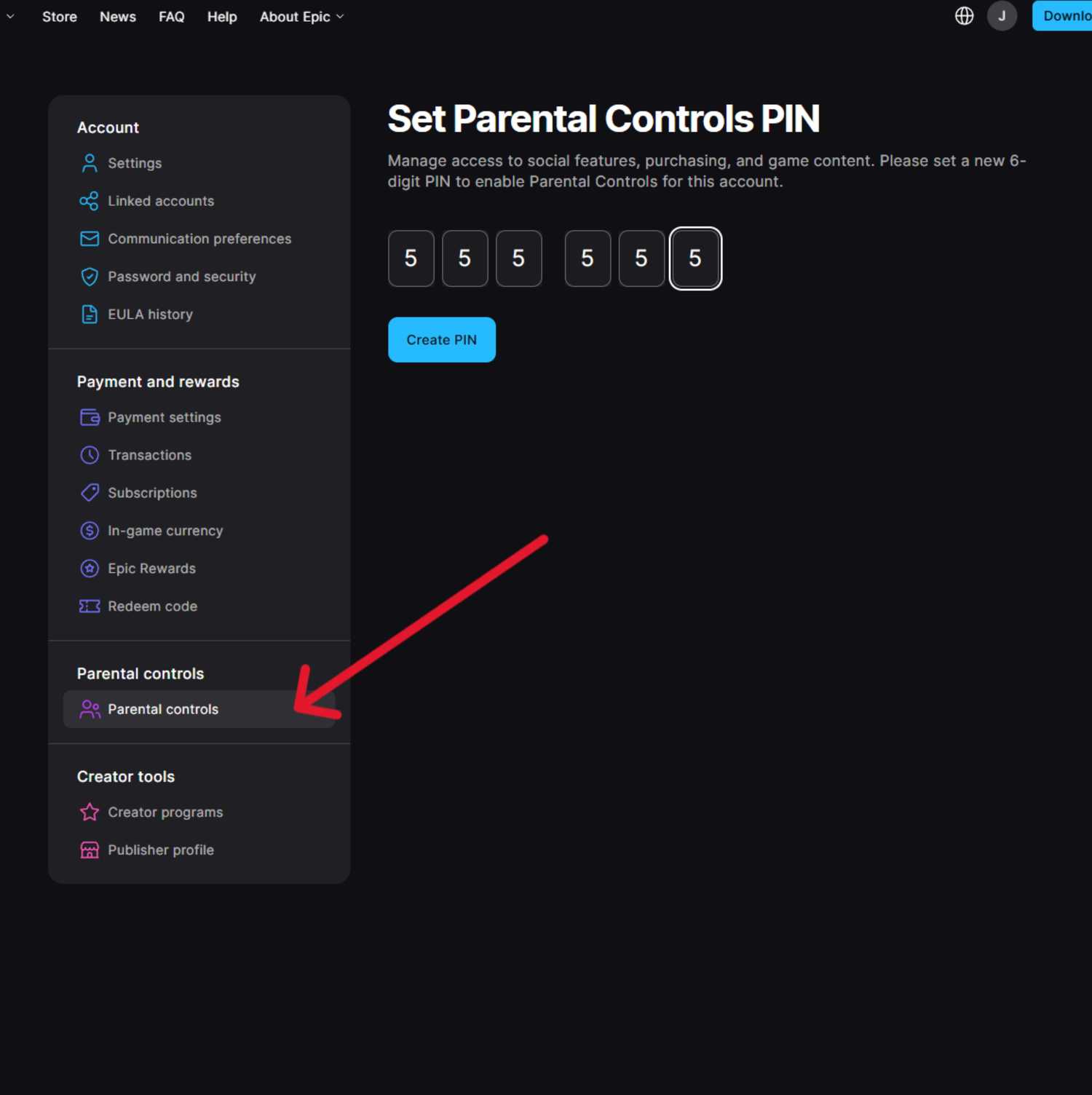This screenshot has width=1092, height=1095.
Task: Click the In-game currency dollar icon
Action: (x=89, y=530)
